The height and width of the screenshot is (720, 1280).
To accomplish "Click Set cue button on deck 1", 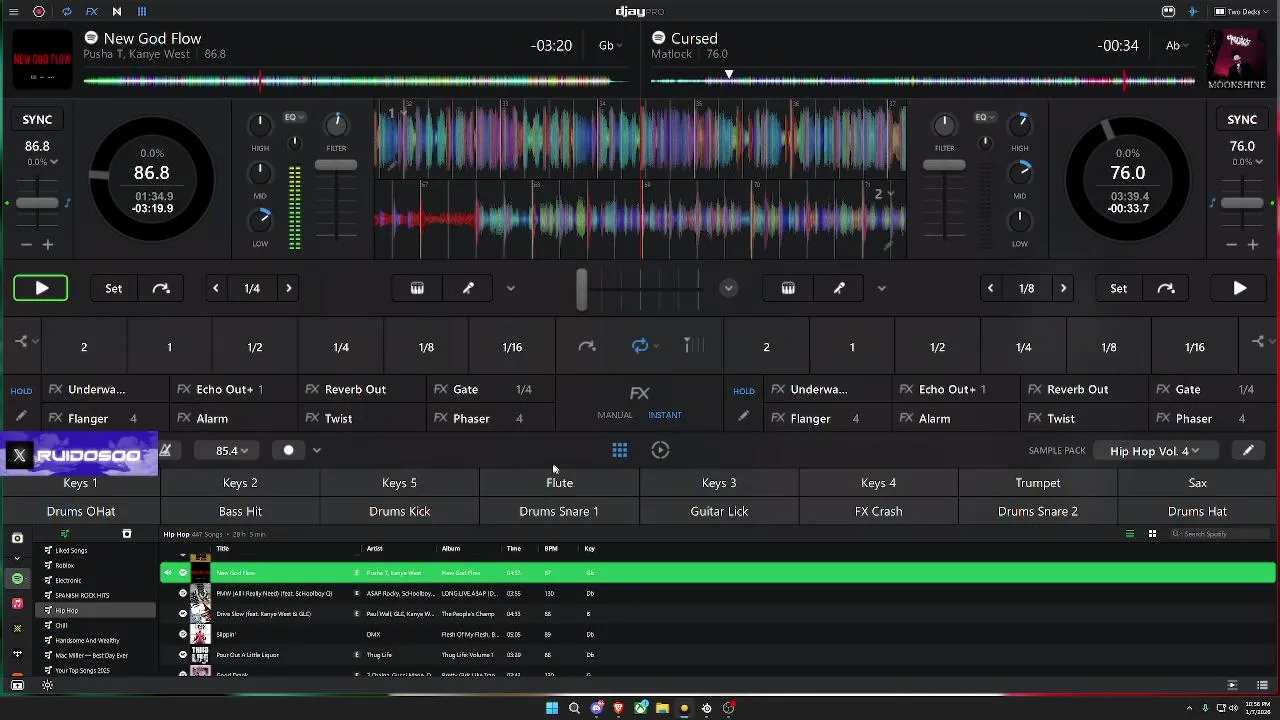I will 114,288.
